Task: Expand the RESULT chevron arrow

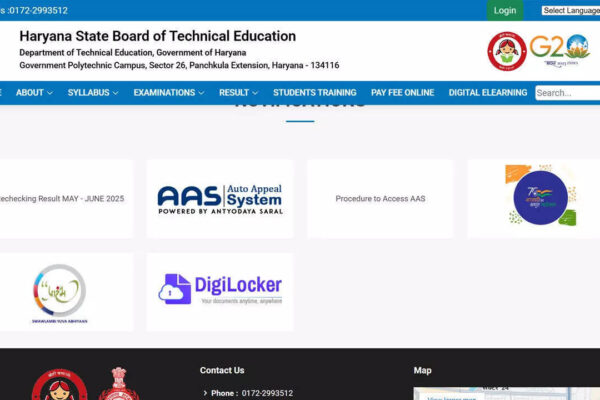Action: pyautogui.click(x=255, y=93)
